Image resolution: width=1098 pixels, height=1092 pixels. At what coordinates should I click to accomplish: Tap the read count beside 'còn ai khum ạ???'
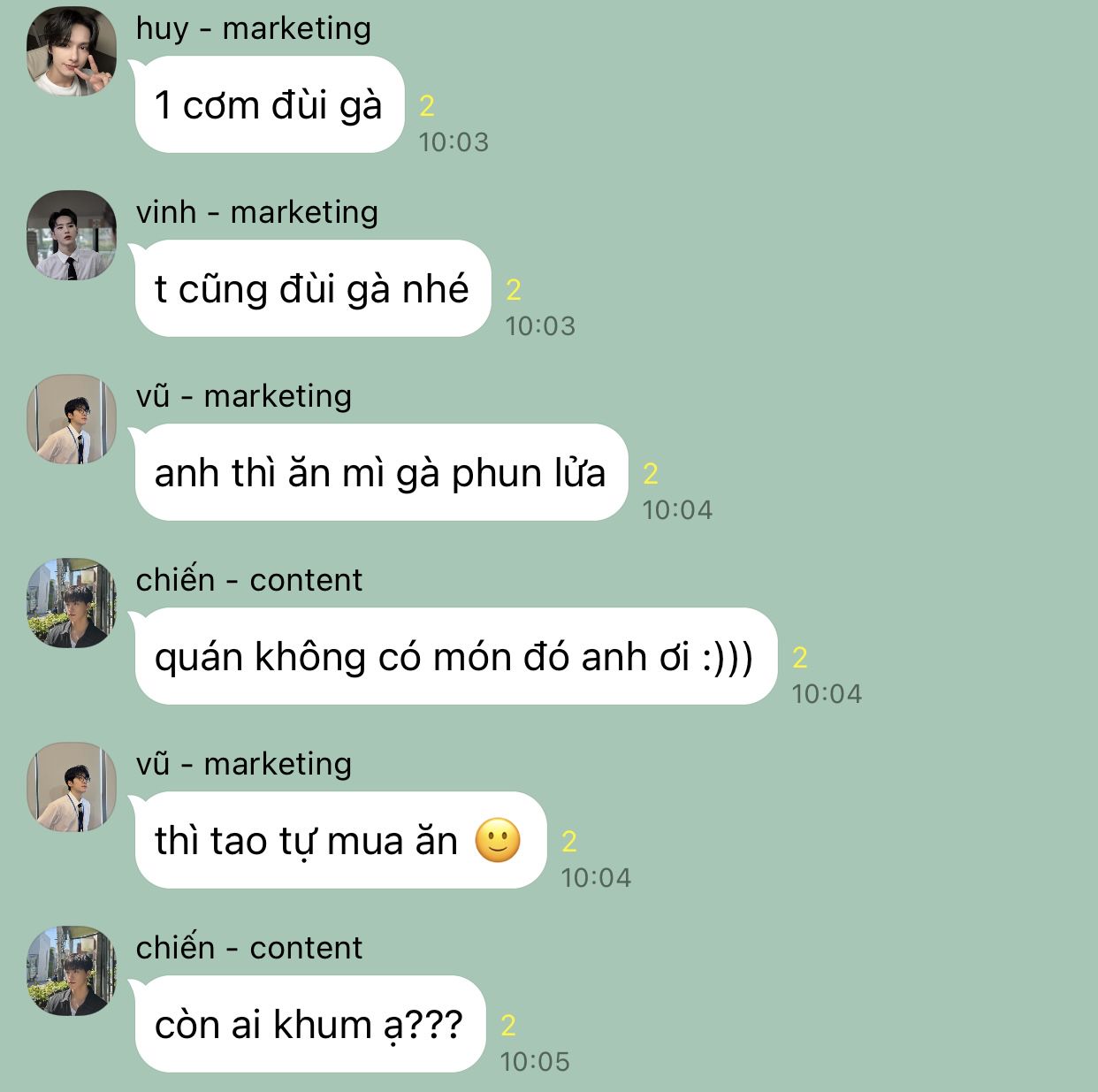(508, 1026)
